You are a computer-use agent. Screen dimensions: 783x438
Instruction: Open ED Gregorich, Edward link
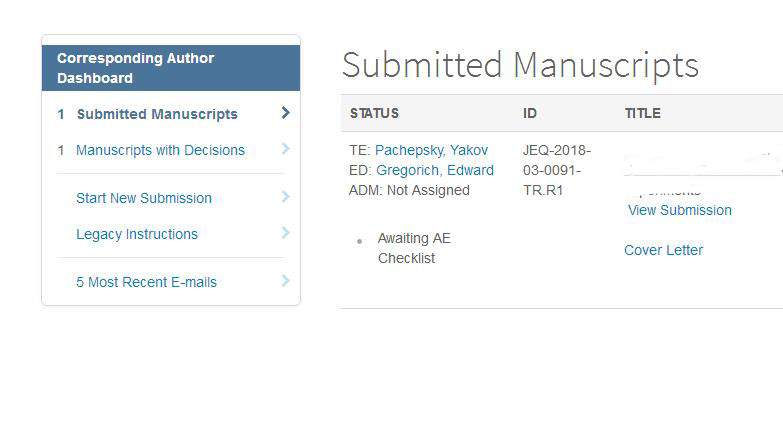[434, 170]
